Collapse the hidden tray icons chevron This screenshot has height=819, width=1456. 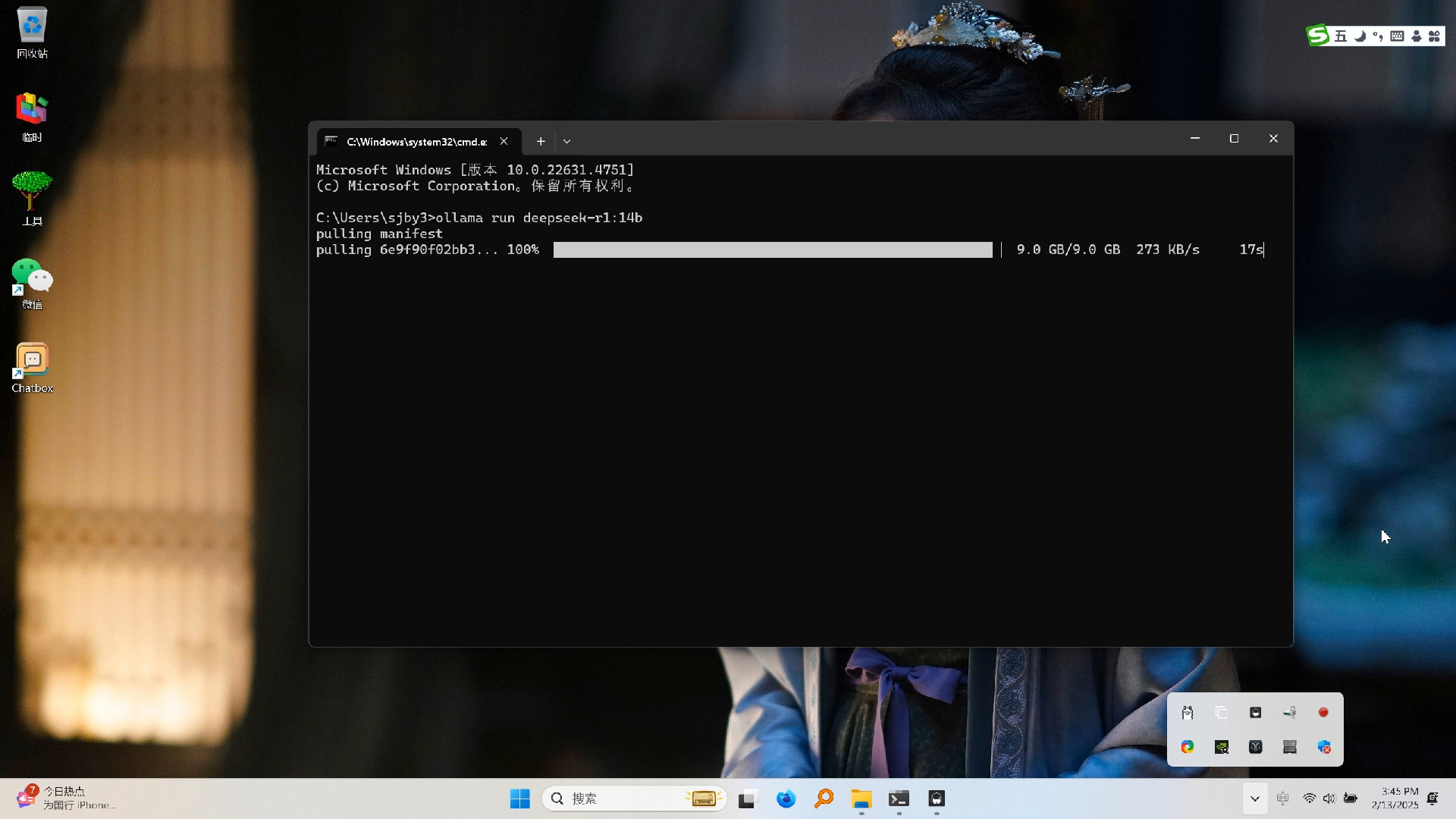pos(1255,799)
